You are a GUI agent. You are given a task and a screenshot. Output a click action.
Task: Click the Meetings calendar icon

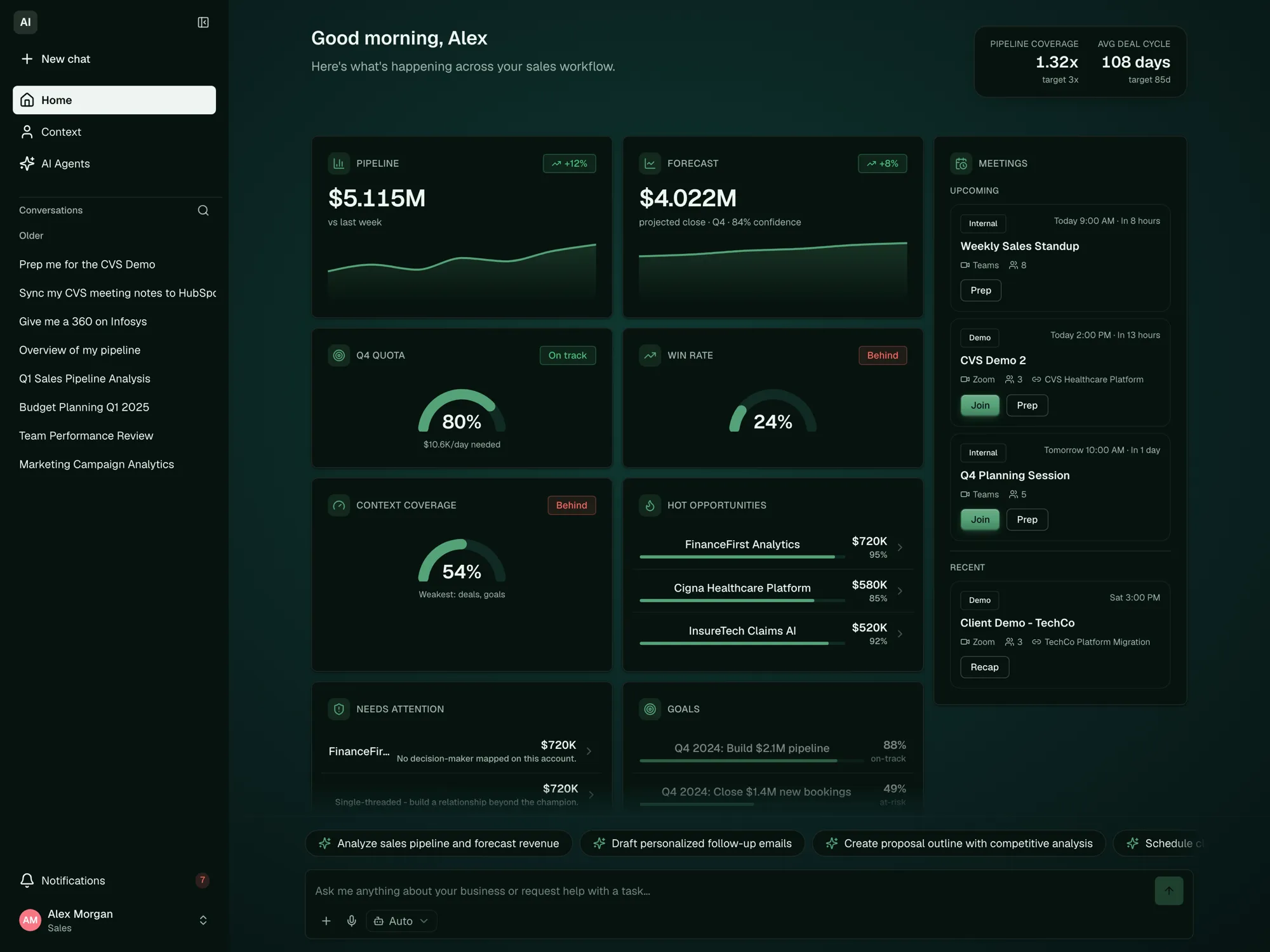tap(961, 163)
